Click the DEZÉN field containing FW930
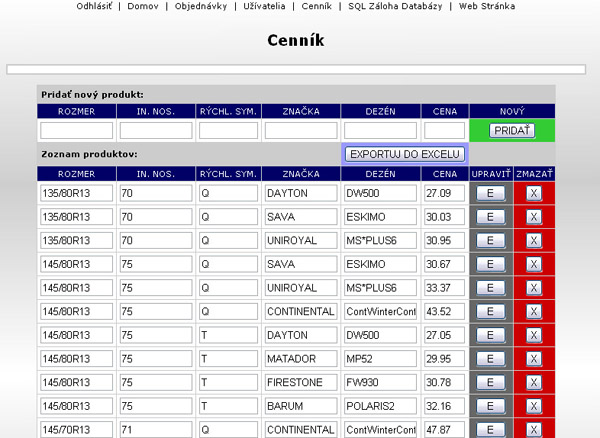 point(380,382)
